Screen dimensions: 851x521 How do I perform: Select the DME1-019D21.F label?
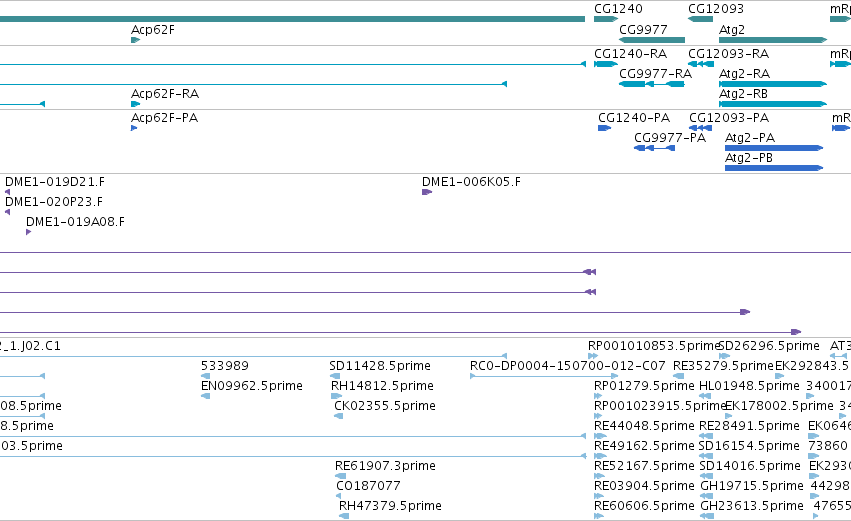click(55, 182)
